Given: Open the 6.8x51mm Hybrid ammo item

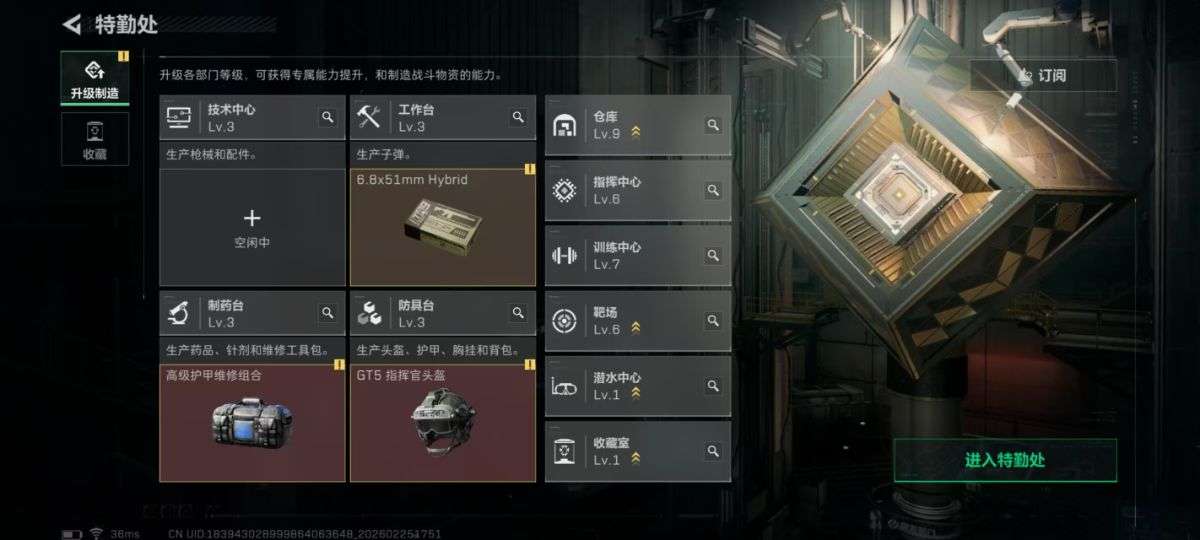Looking at the screenshot, I should (x=443, y=227).
